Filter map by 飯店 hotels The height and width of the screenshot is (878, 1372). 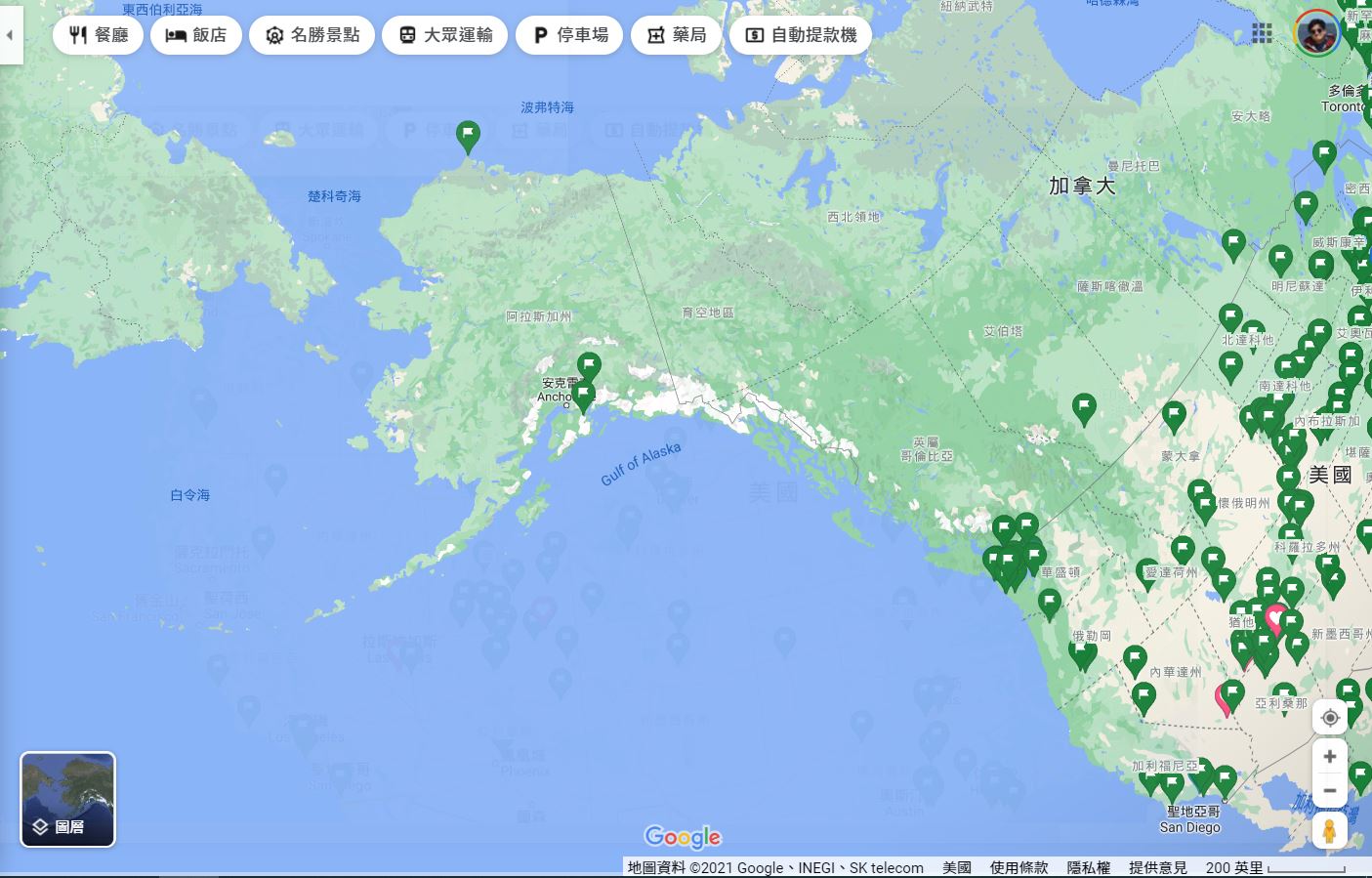[196, 35]
